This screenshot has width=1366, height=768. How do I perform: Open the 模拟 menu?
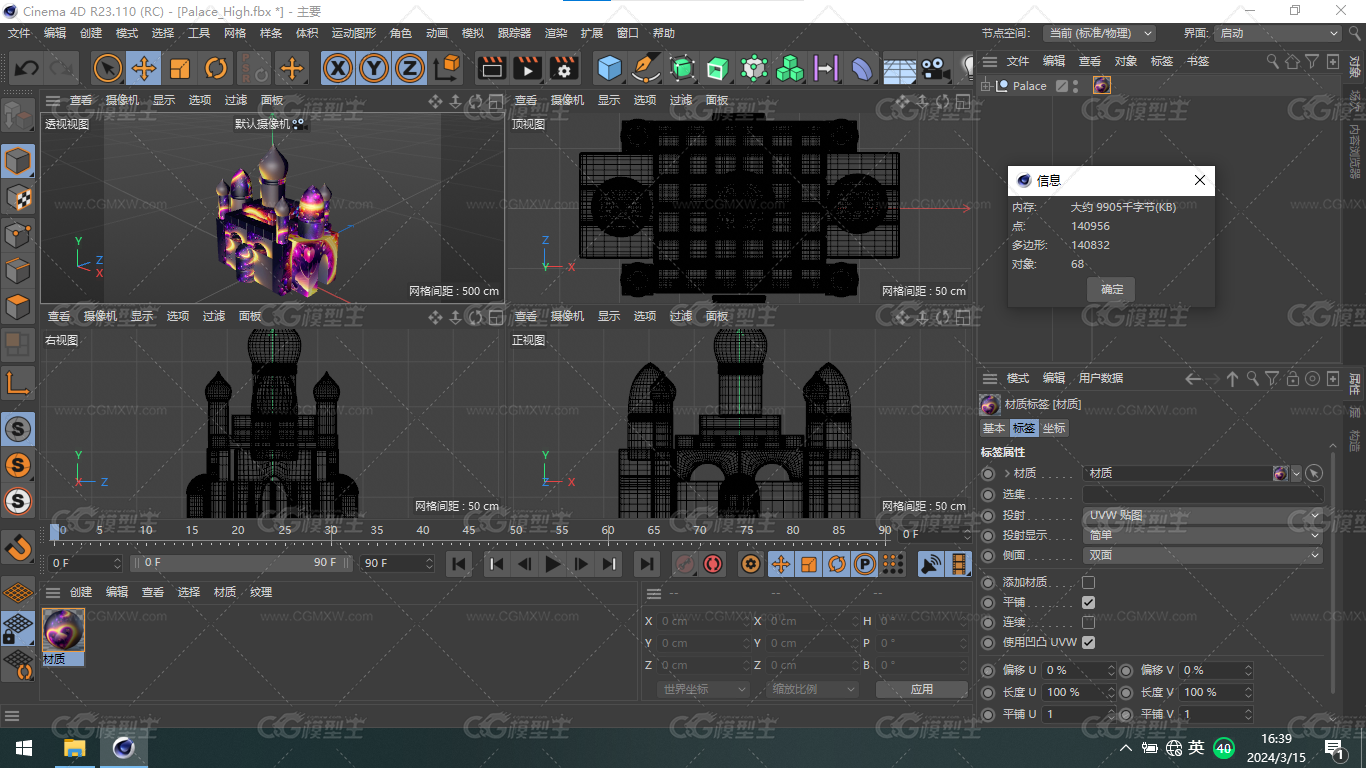(x=472, y=33)
